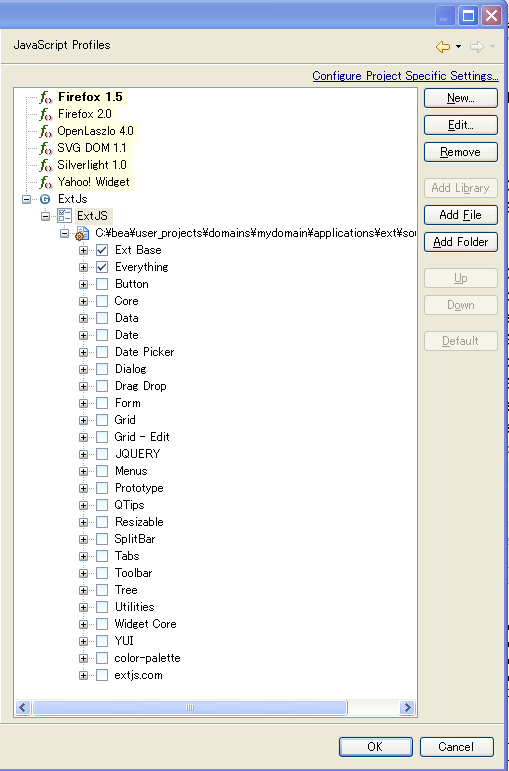Expand the Tabs node

pyautogui.click(x=83, y=557)
